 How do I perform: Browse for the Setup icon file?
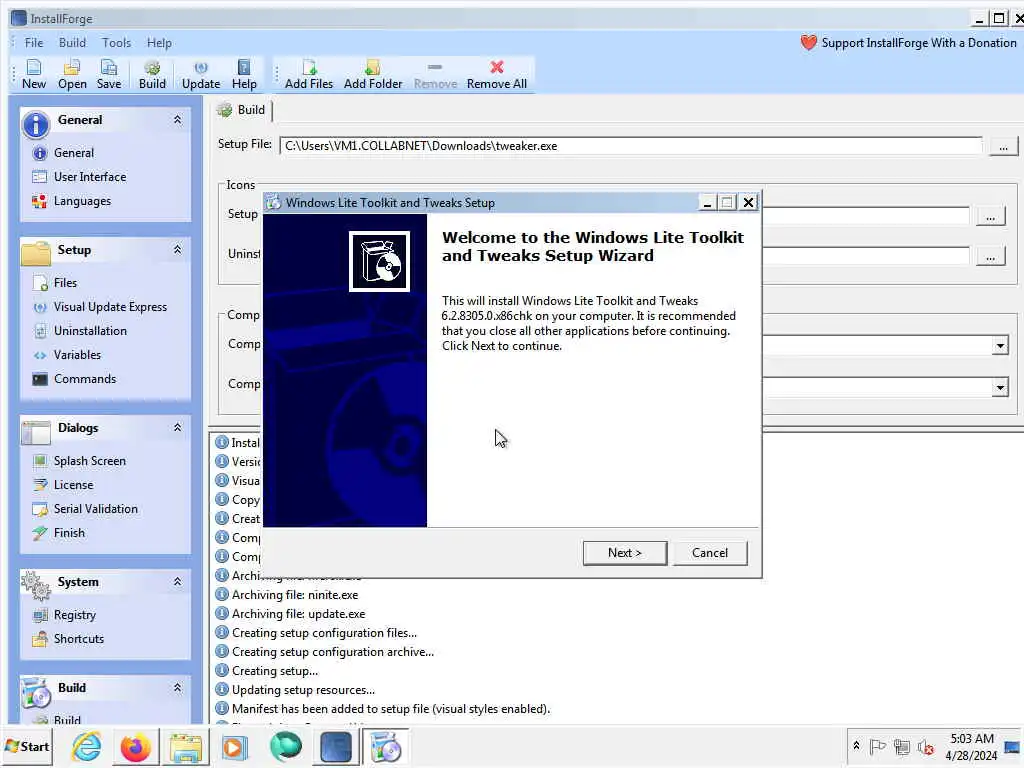[990, 216]
